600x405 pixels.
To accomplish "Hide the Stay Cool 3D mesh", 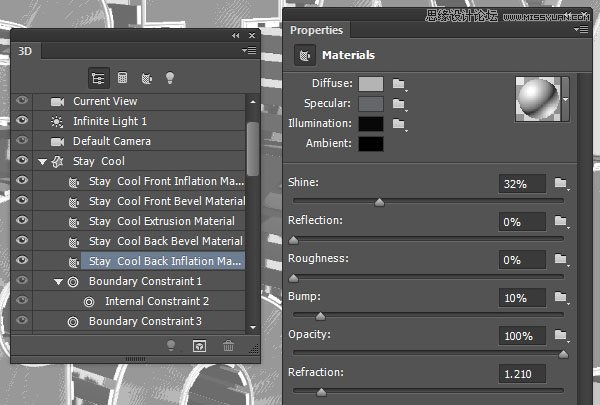I will pyautogui.click(x=22, y=160).
